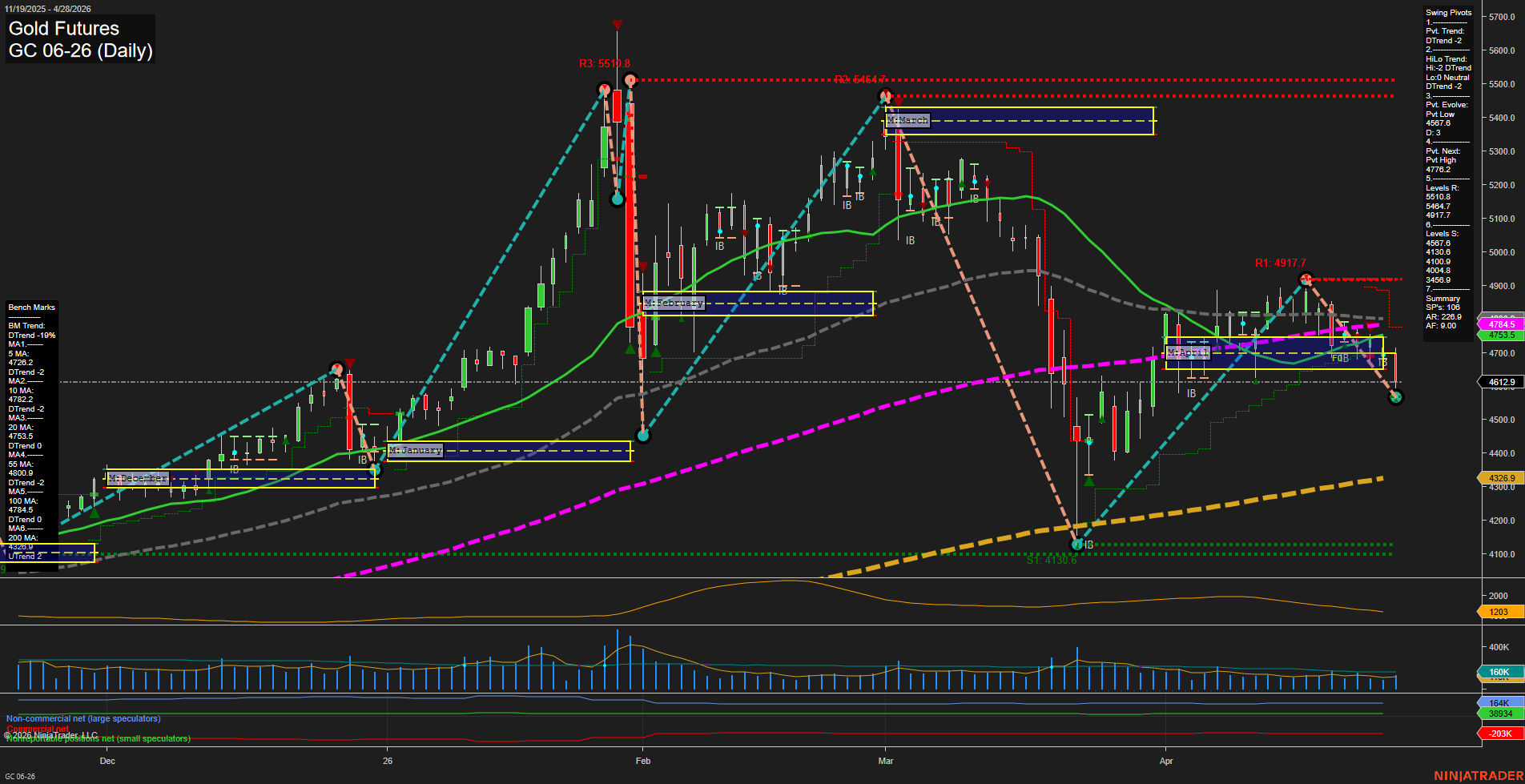Click the red down-arrow above the highest candle wick
Image resolution: width=1525 pixels, height=784 pixels.
[617, 25]
